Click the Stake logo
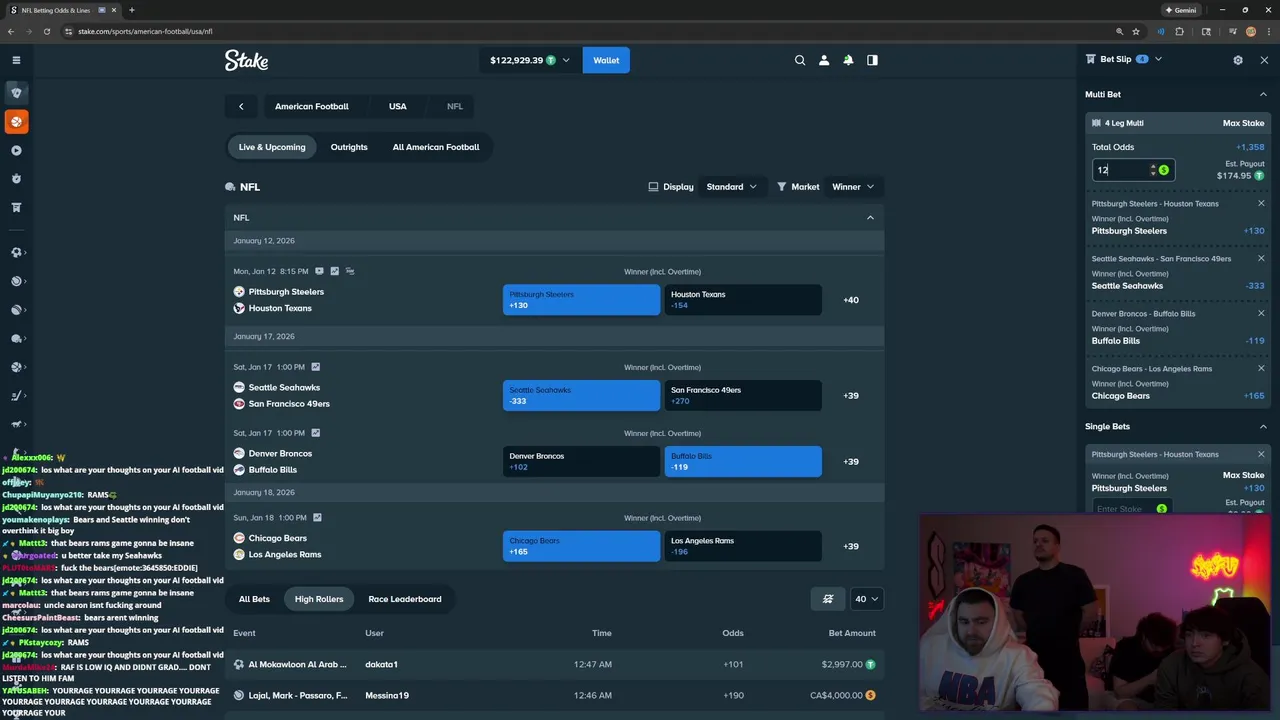 point(246,60)
